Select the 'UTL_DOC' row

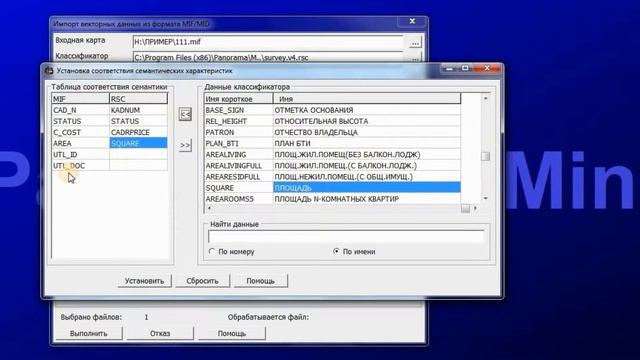[110, 166]
